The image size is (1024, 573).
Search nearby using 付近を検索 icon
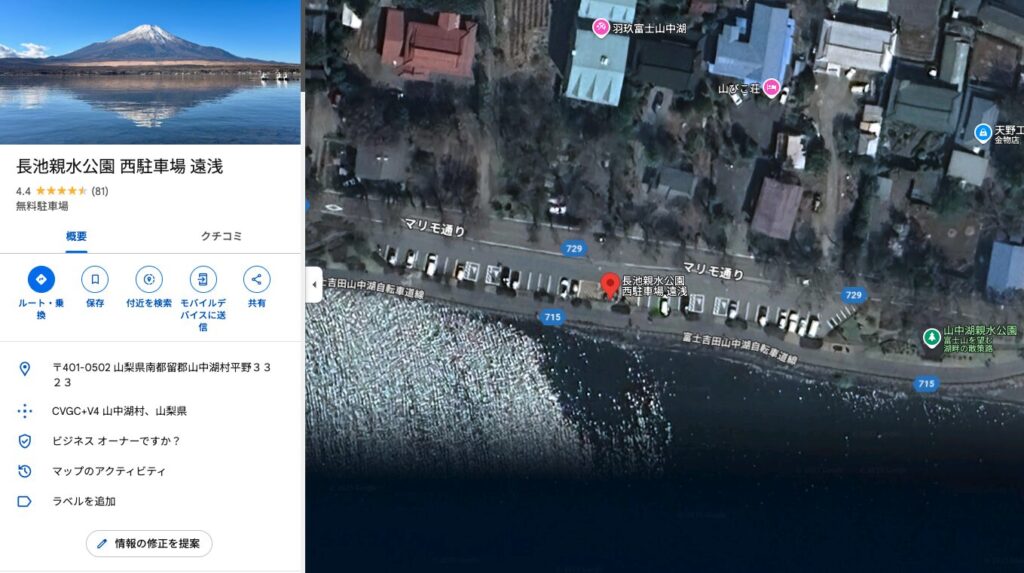[149, 279]
